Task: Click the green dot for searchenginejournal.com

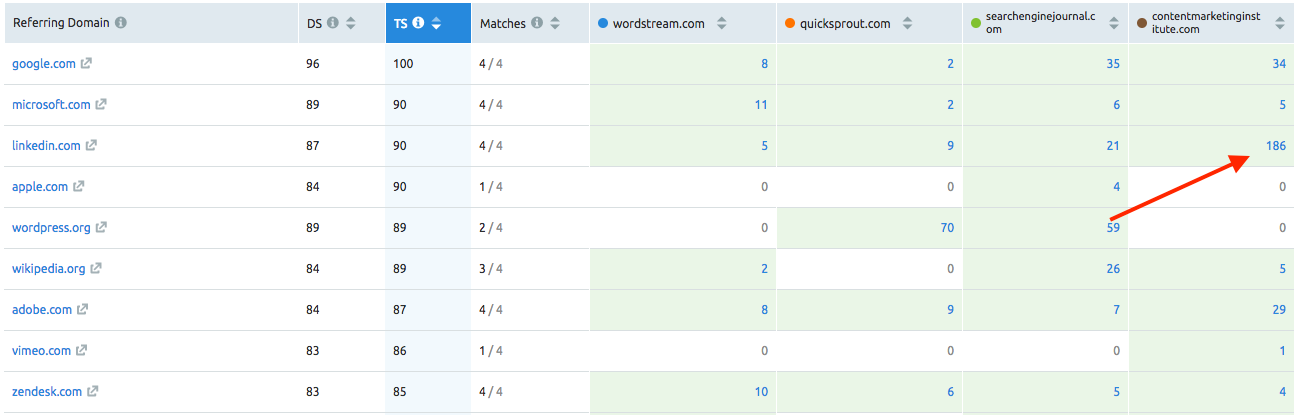Action: tap(975, 23)
